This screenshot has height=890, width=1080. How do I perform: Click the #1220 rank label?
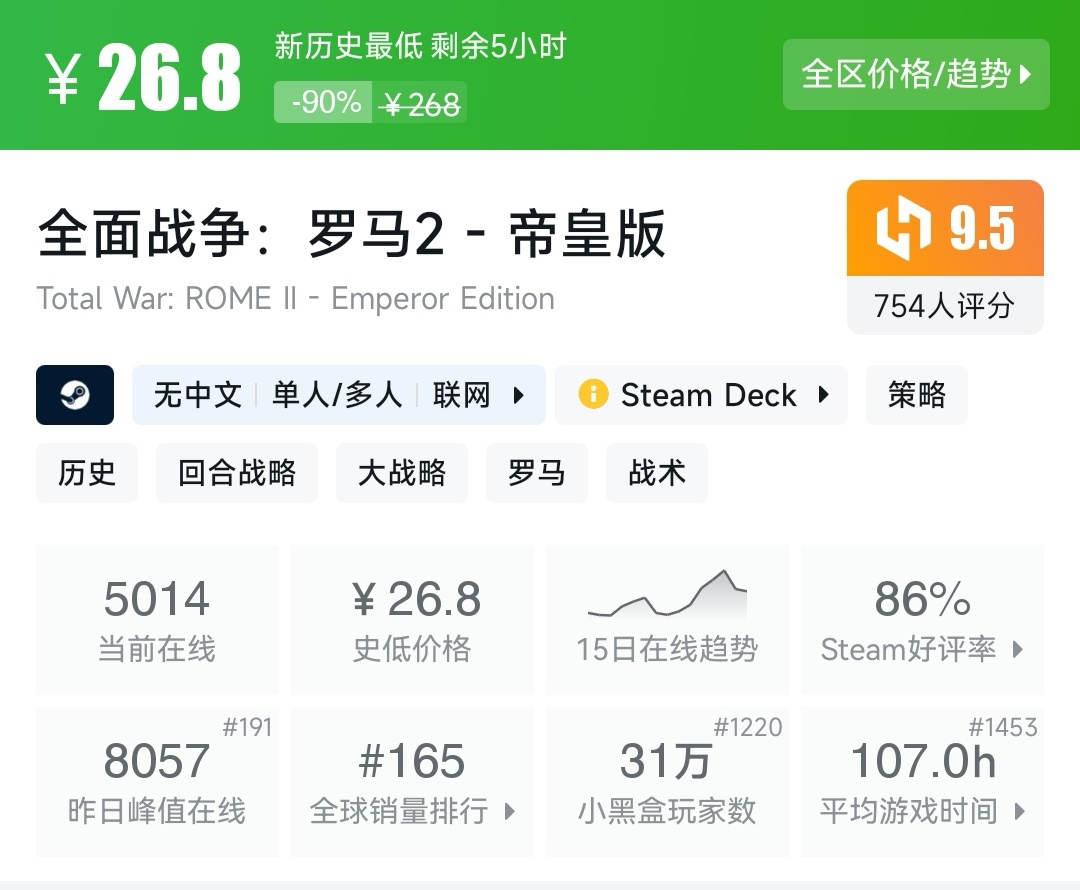(x=748, y=727)
